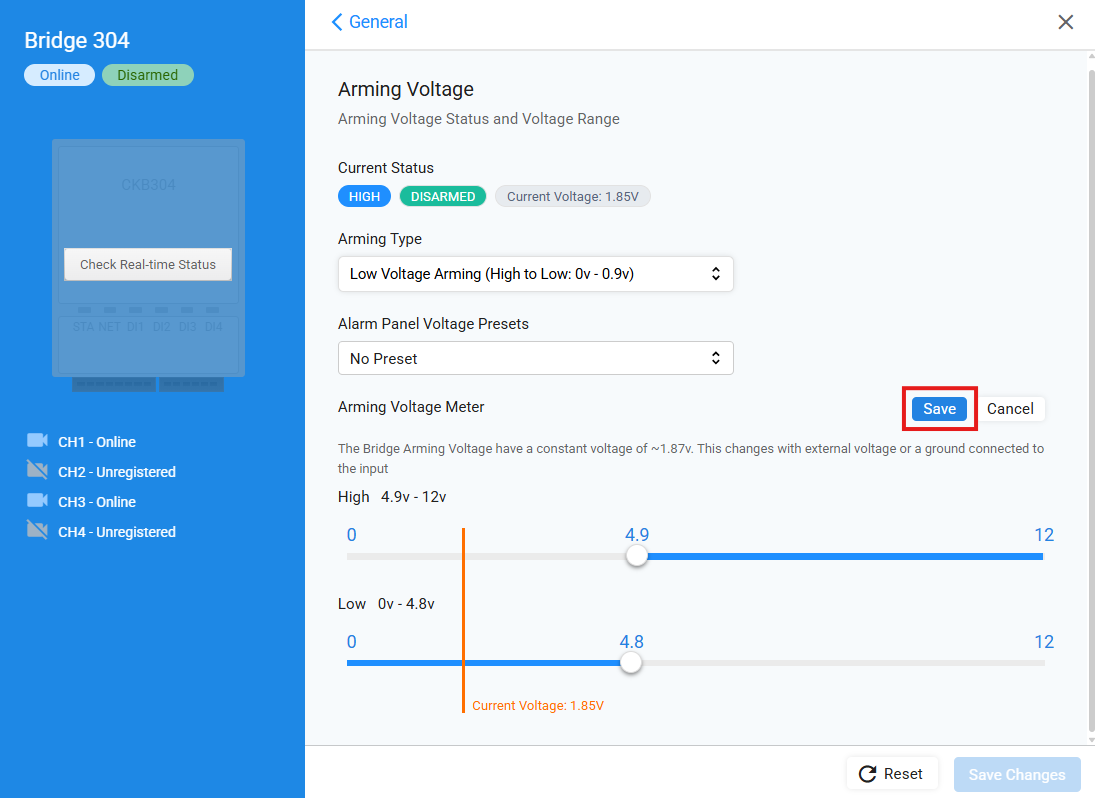
Task: Click the Current Voltage 1.85V chip
Action: (572, 197)
